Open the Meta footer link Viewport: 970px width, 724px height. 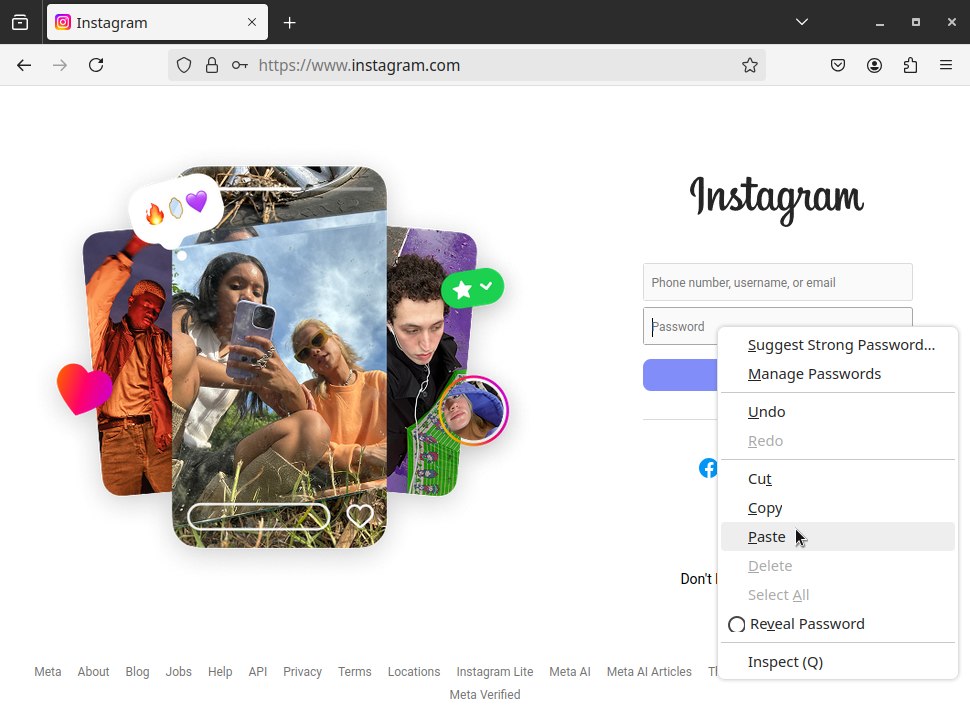coord(48,671)
